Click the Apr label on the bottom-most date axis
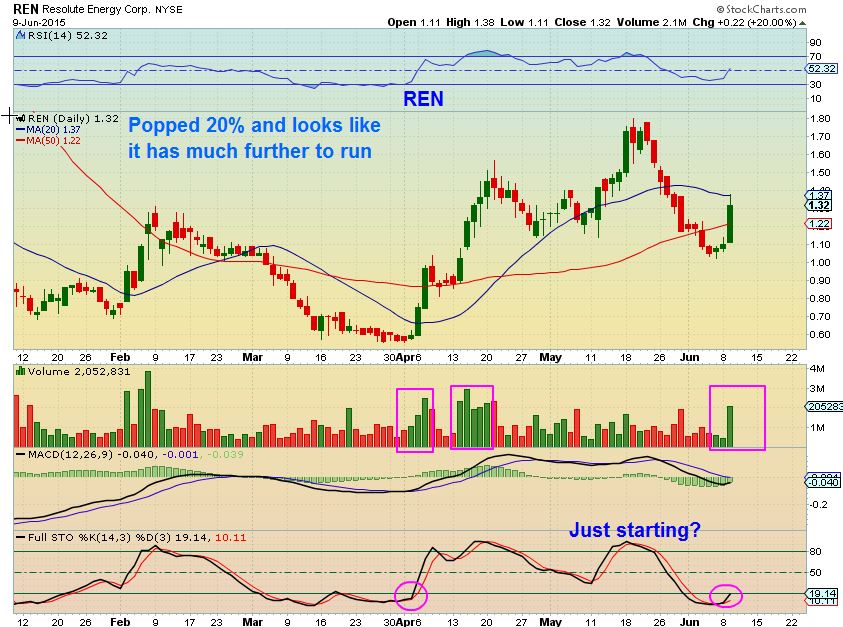This screenshot has height=627, width=843. coord(405,622)
